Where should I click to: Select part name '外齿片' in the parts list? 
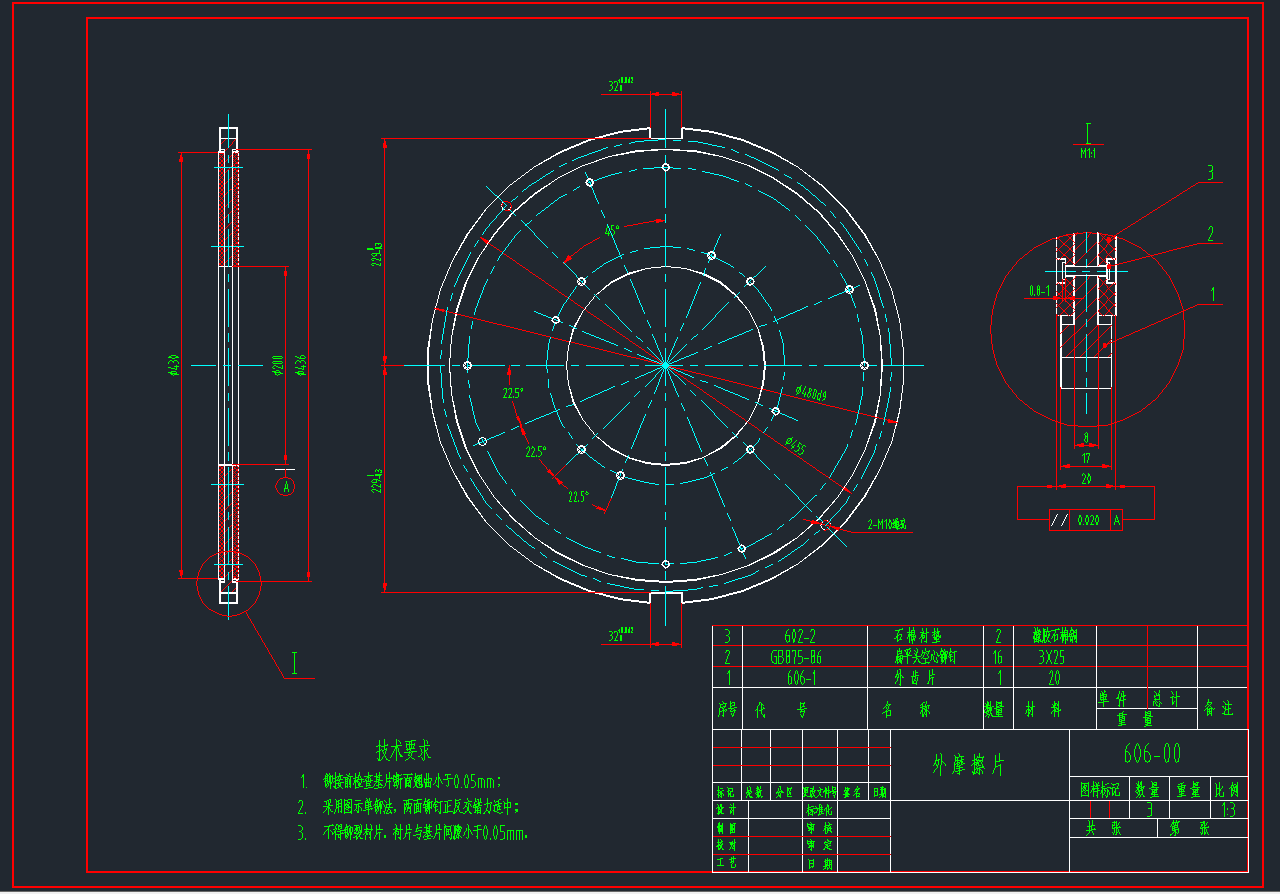click(914, 678)
